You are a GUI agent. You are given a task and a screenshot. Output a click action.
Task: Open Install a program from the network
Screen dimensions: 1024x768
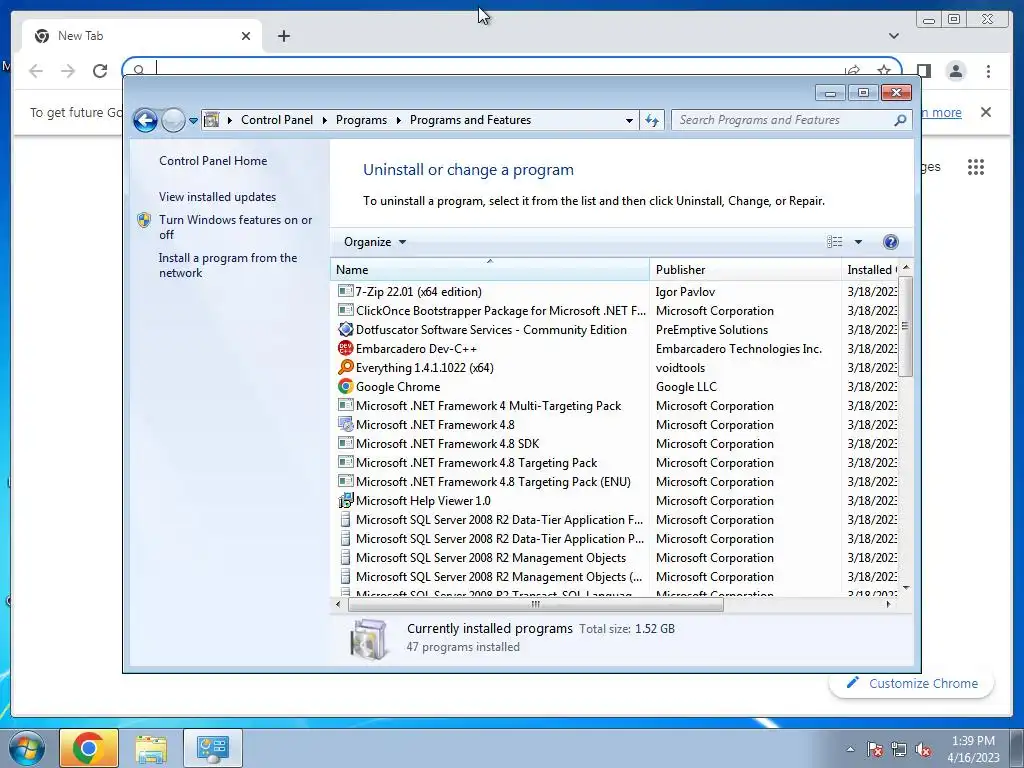click(x=228, y=265)
